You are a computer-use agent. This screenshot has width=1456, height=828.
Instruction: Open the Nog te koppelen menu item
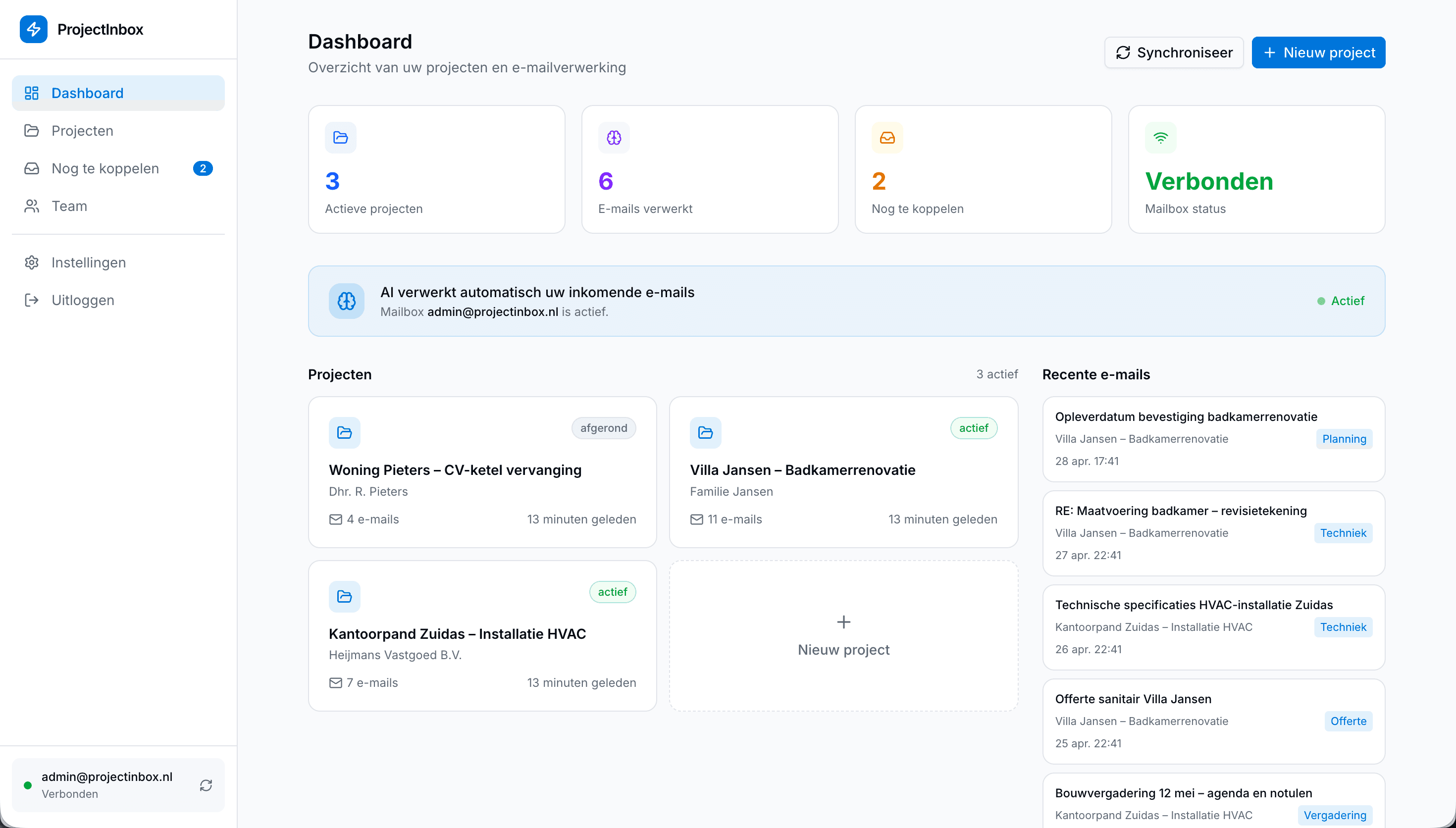pyautogui.click(x=104, y=168)
